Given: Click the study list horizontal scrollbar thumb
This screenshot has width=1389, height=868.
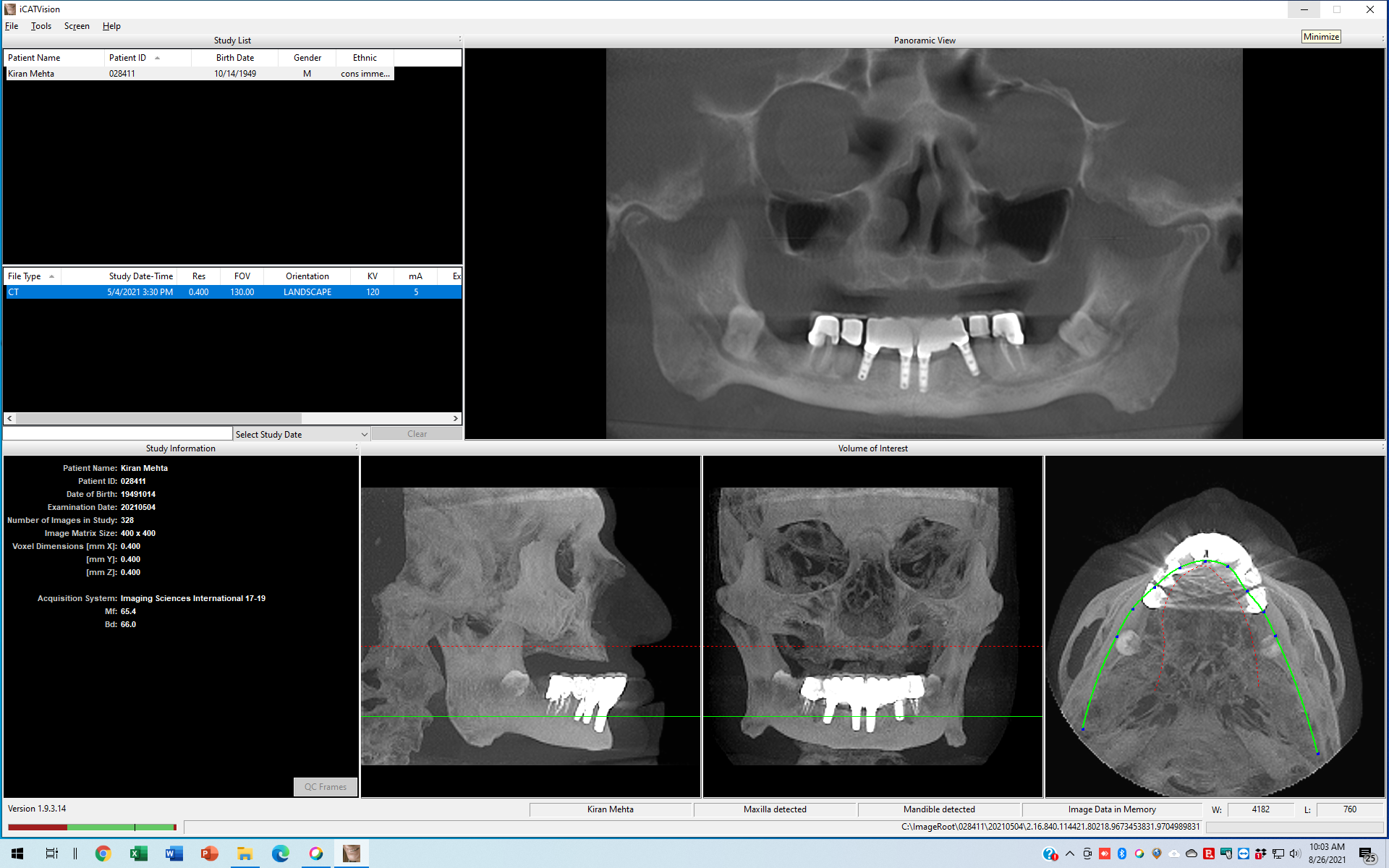Looking at the screenshot, I should 158,418.
